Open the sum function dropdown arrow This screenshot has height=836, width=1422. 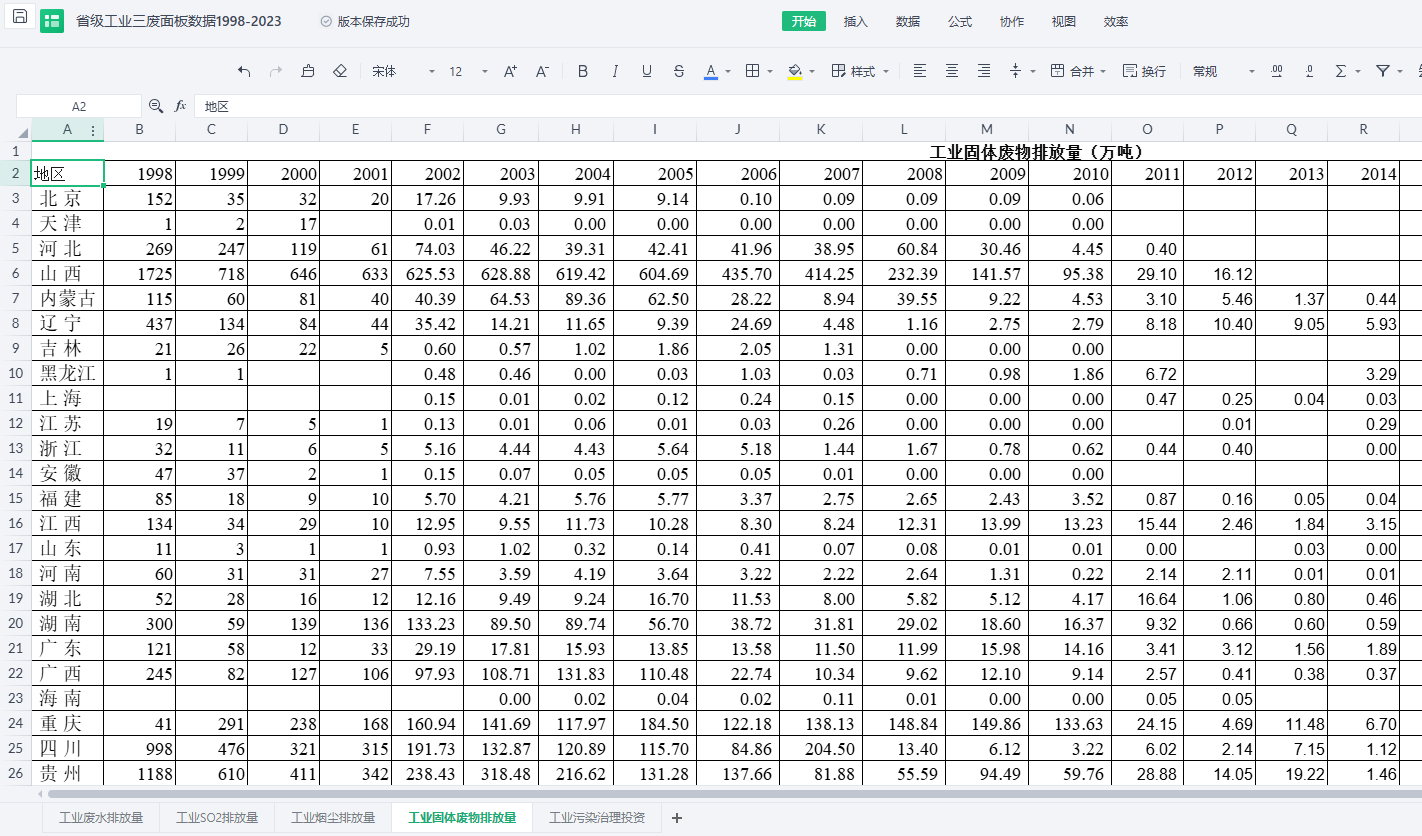(x=1358, y=72)
